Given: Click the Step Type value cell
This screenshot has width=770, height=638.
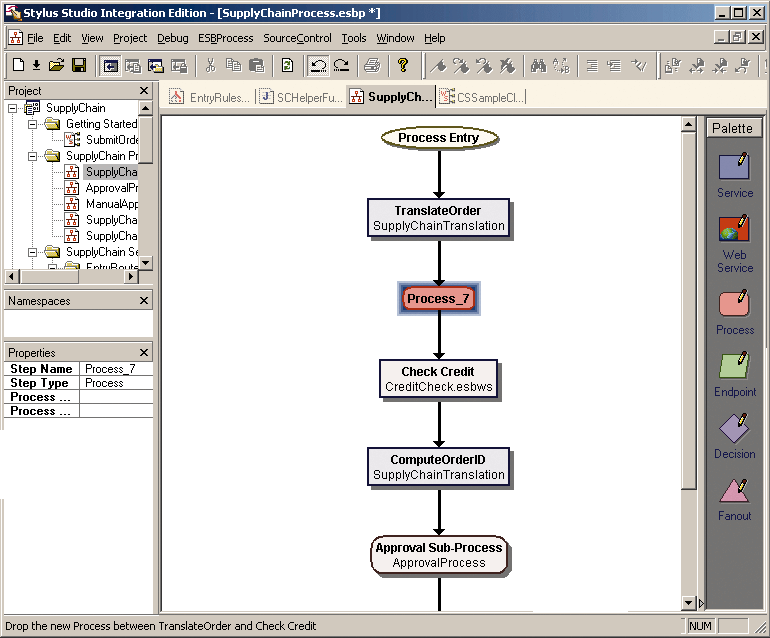Looking at the screenshot, I should pyautogui.click(x=116, y=383).
